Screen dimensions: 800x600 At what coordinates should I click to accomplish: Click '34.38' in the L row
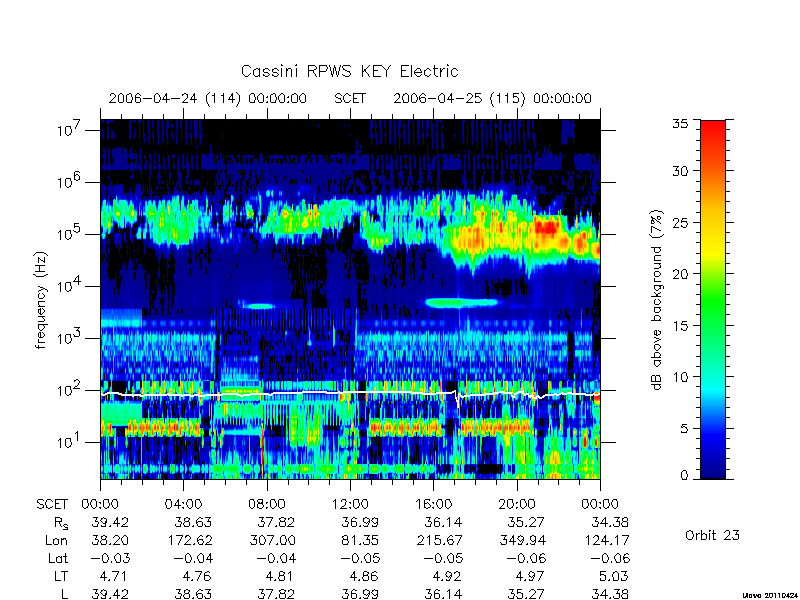tap(610, 594)
